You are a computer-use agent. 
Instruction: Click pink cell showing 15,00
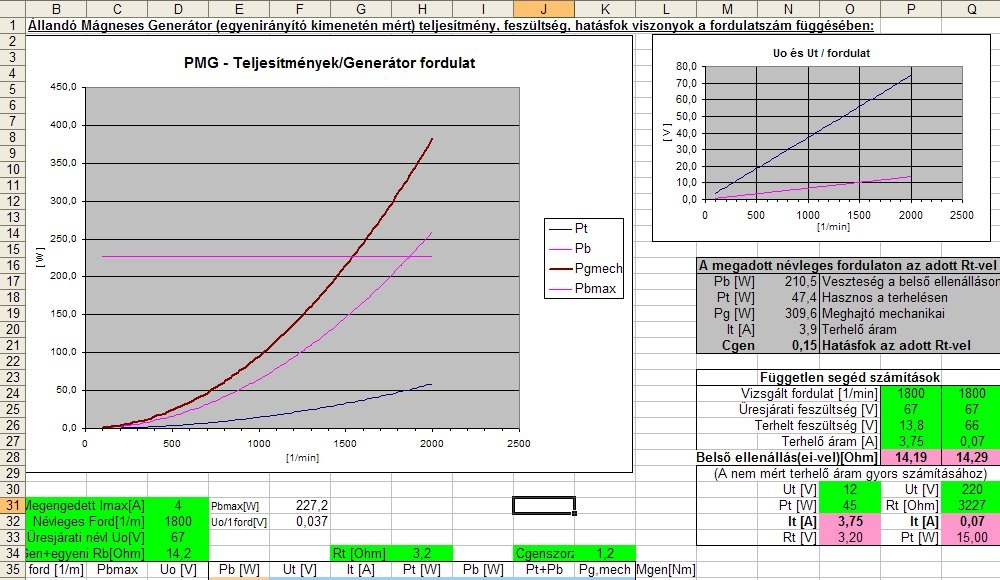971,537
